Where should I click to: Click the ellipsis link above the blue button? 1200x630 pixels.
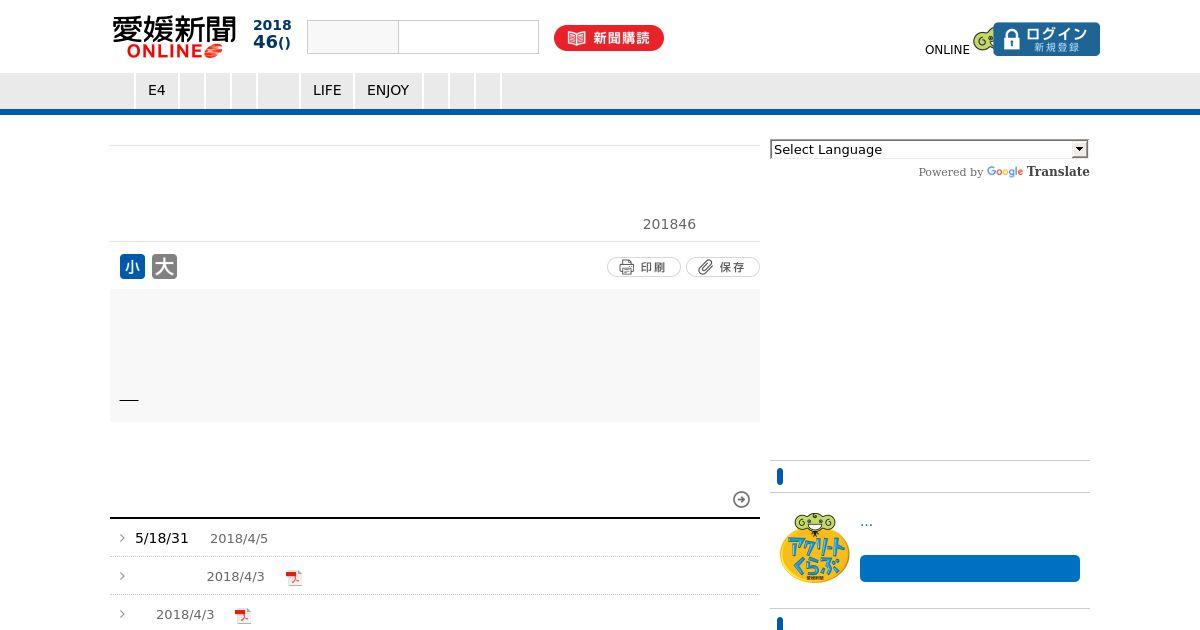coord(866,522)
